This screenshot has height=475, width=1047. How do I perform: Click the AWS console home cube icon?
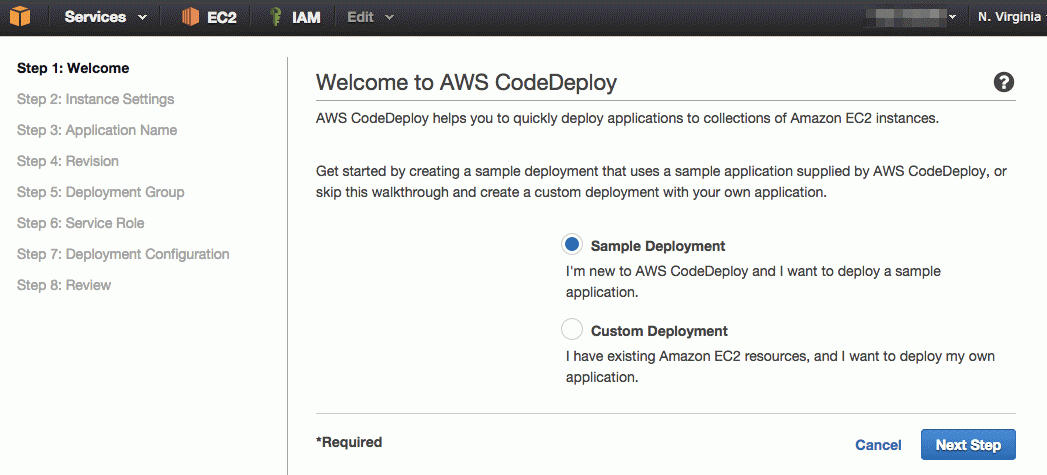coord(19,17)
